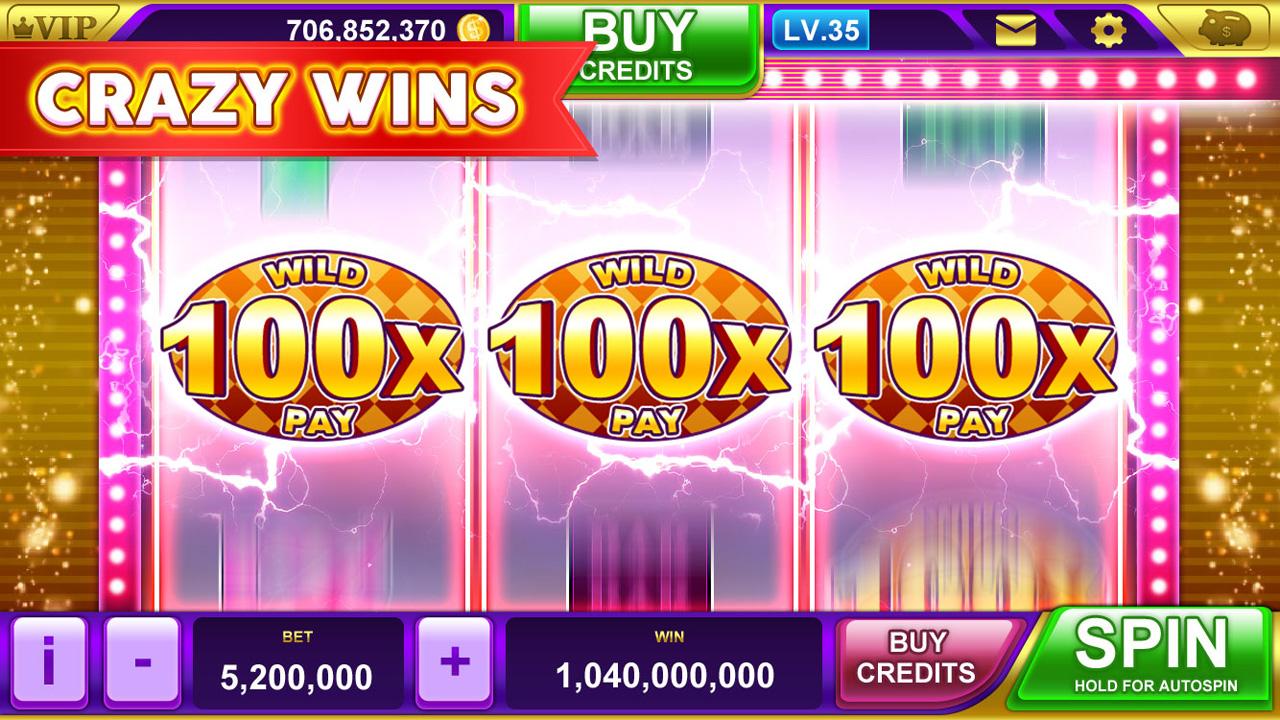Decrease bet with minus button
This screenshot has height=720, width=1280.
click(x=142, y=660)
